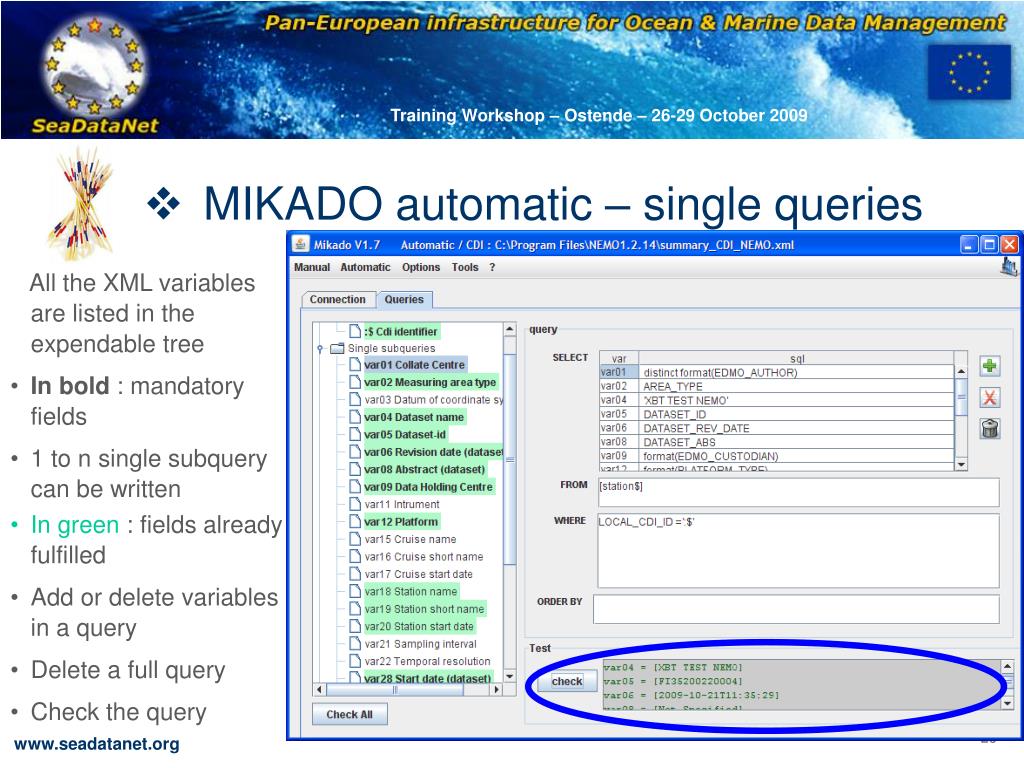
Task: Open the Options menu
Action: [x=421, y=267]
